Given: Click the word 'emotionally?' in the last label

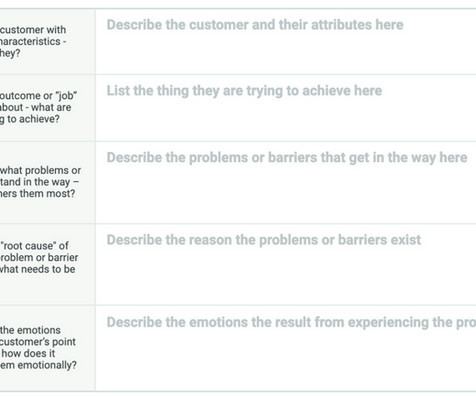Looking at the screenshot, I should (47, 365).
